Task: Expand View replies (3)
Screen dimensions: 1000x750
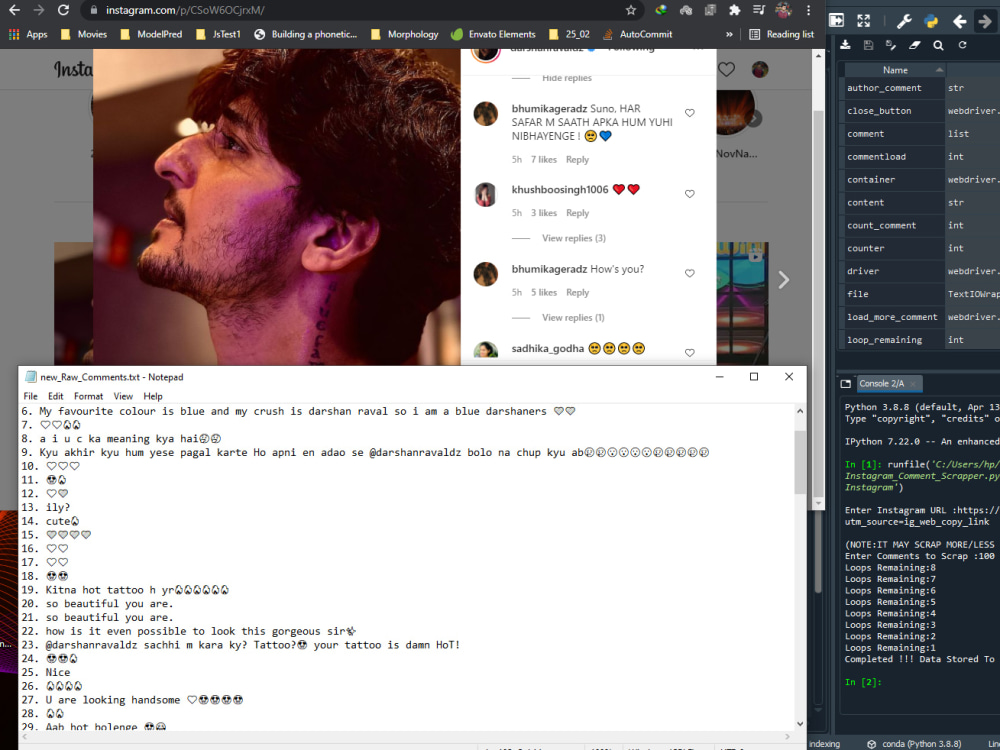Action: [x=573, y=238]
